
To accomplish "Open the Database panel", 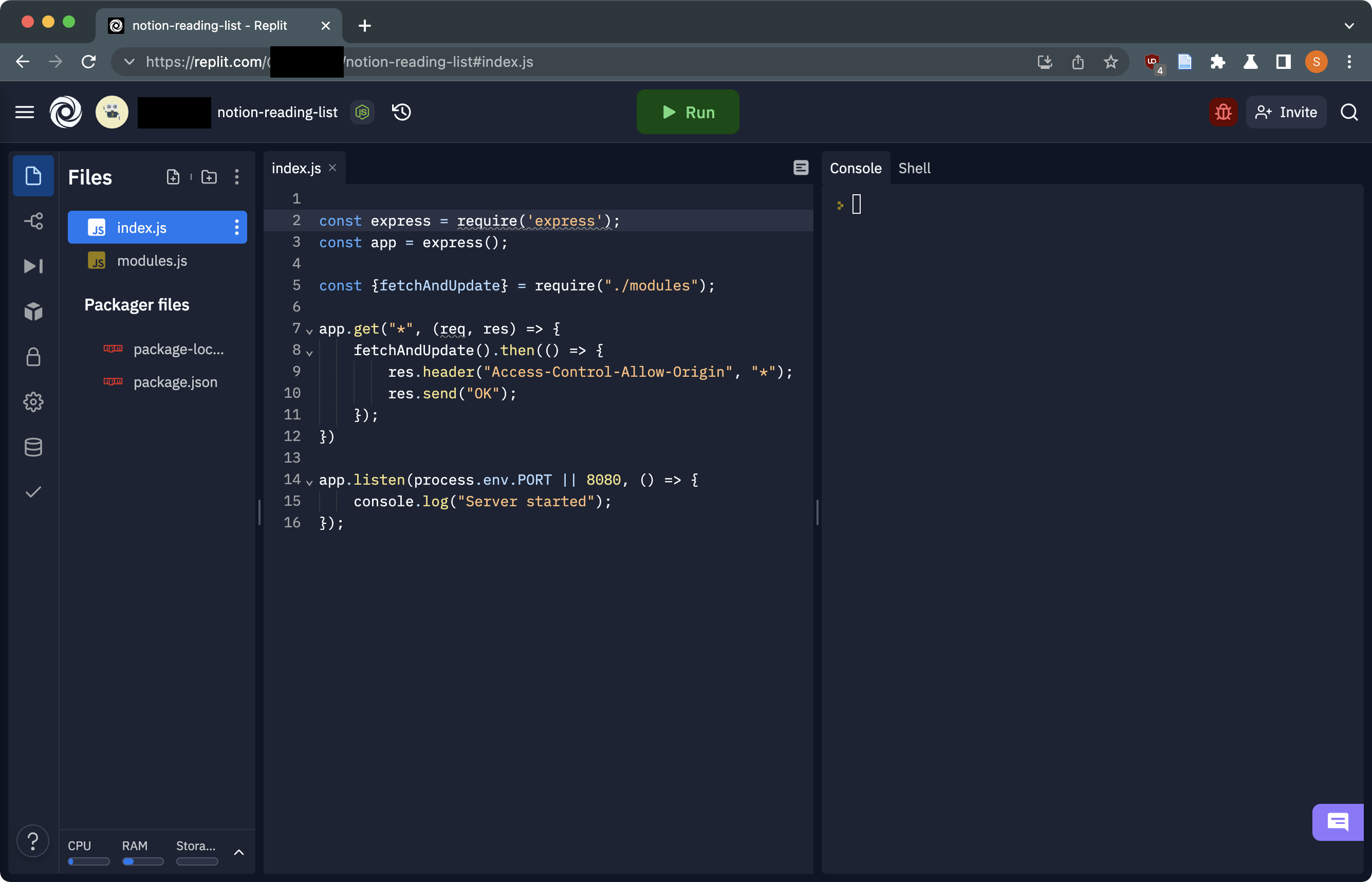I will point(33,447).
